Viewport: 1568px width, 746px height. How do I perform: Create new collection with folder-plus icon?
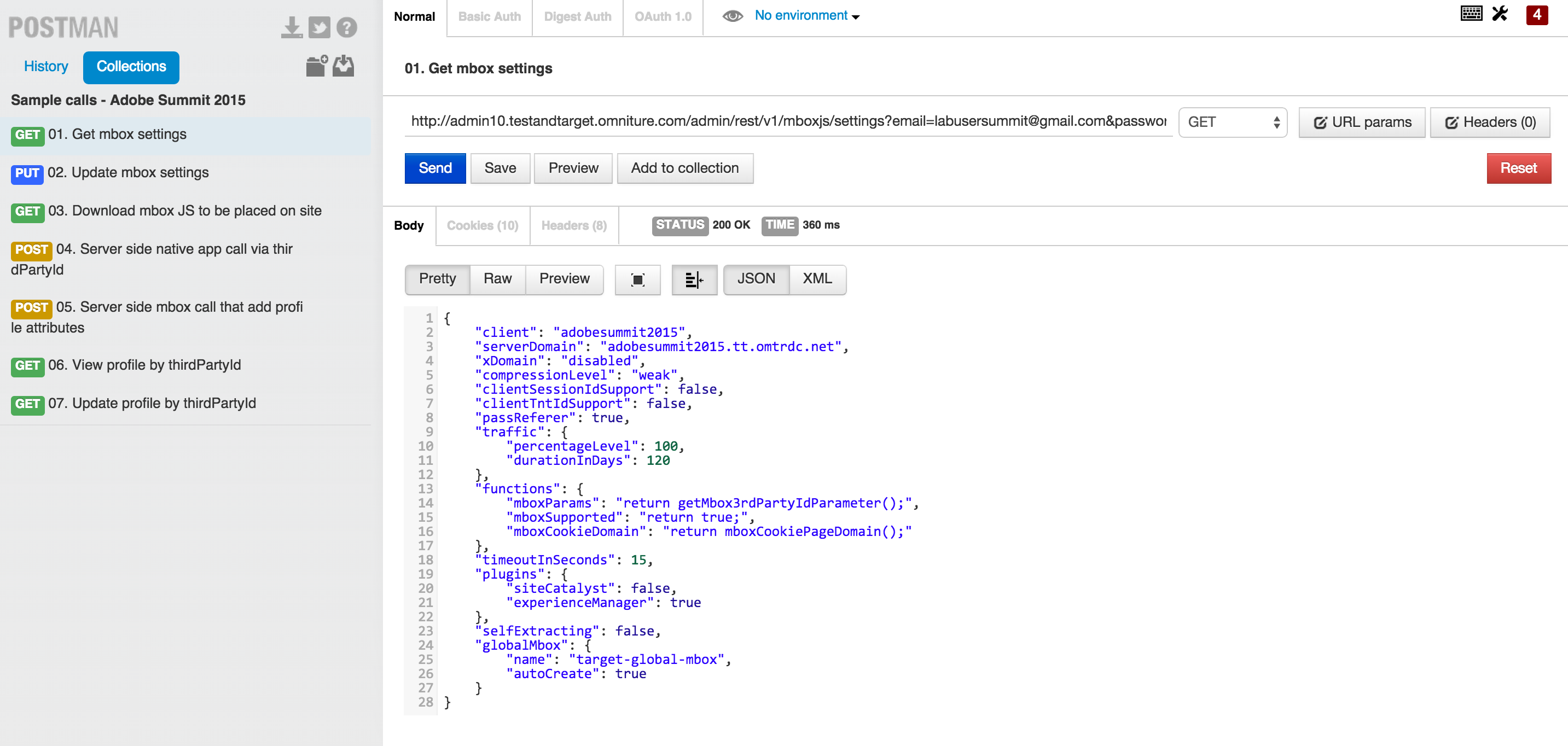317,66
